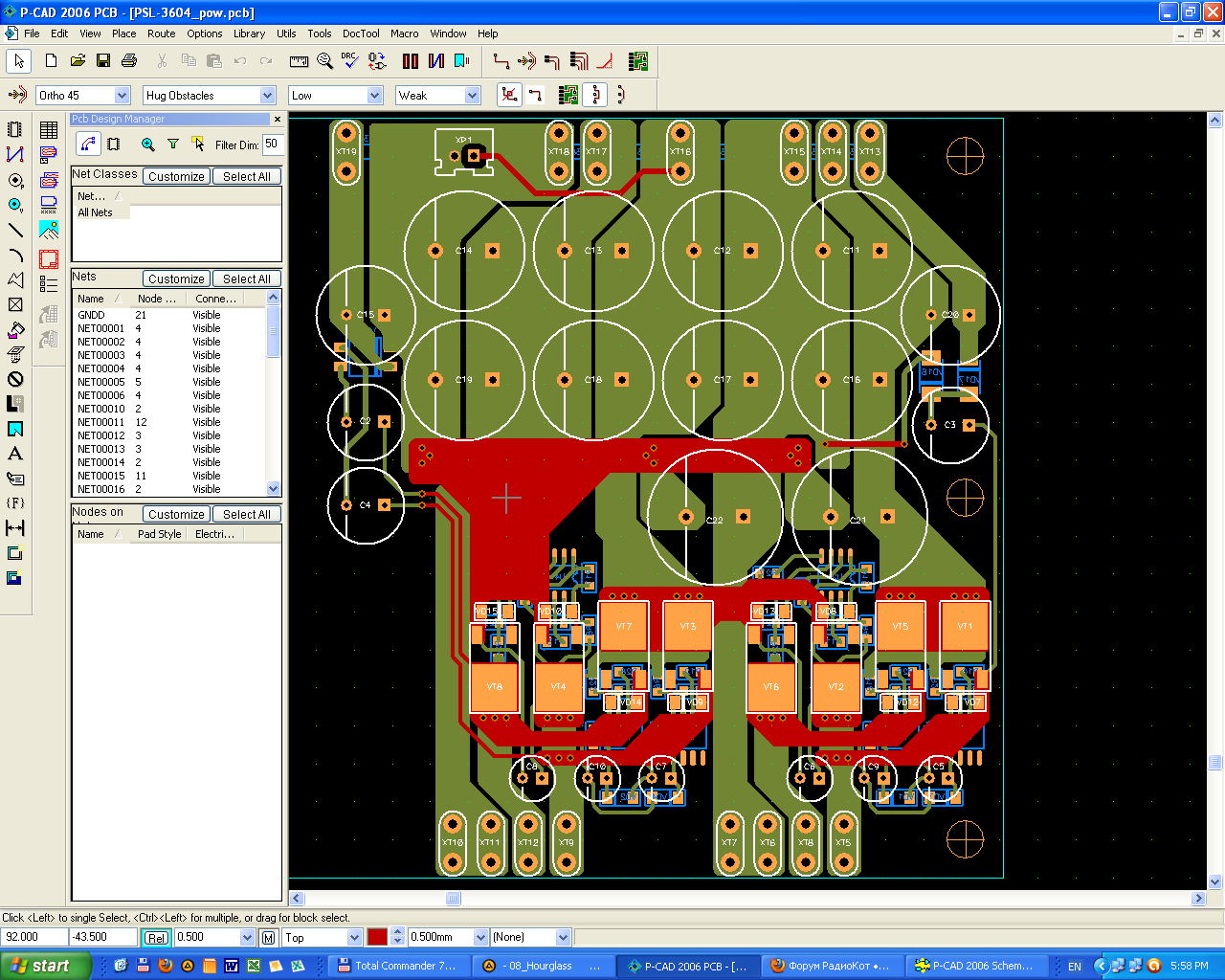1225x980 pixels.
Task: Click the filter funnel icon in Design Manager
Action: (x=173, y=145)
